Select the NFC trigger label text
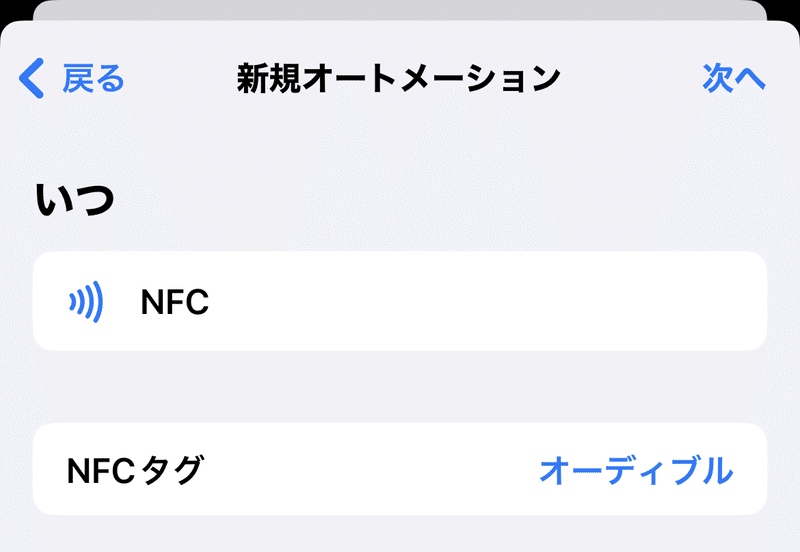The width and height of the screenshot is (800, 552). click(174, 302)
